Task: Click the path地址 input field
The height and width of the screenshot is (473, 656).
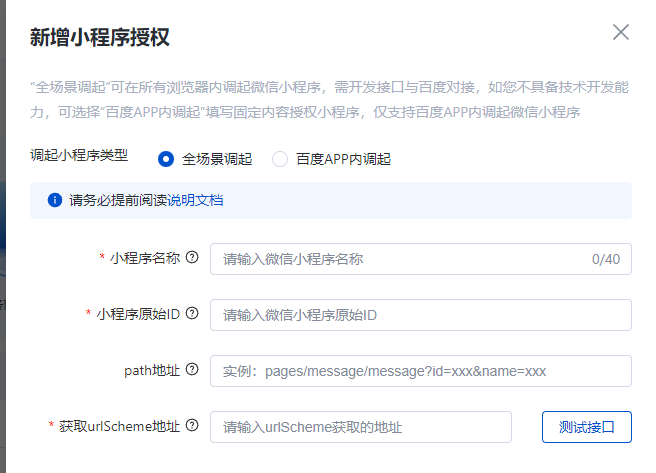Action: tap(421, 371)
